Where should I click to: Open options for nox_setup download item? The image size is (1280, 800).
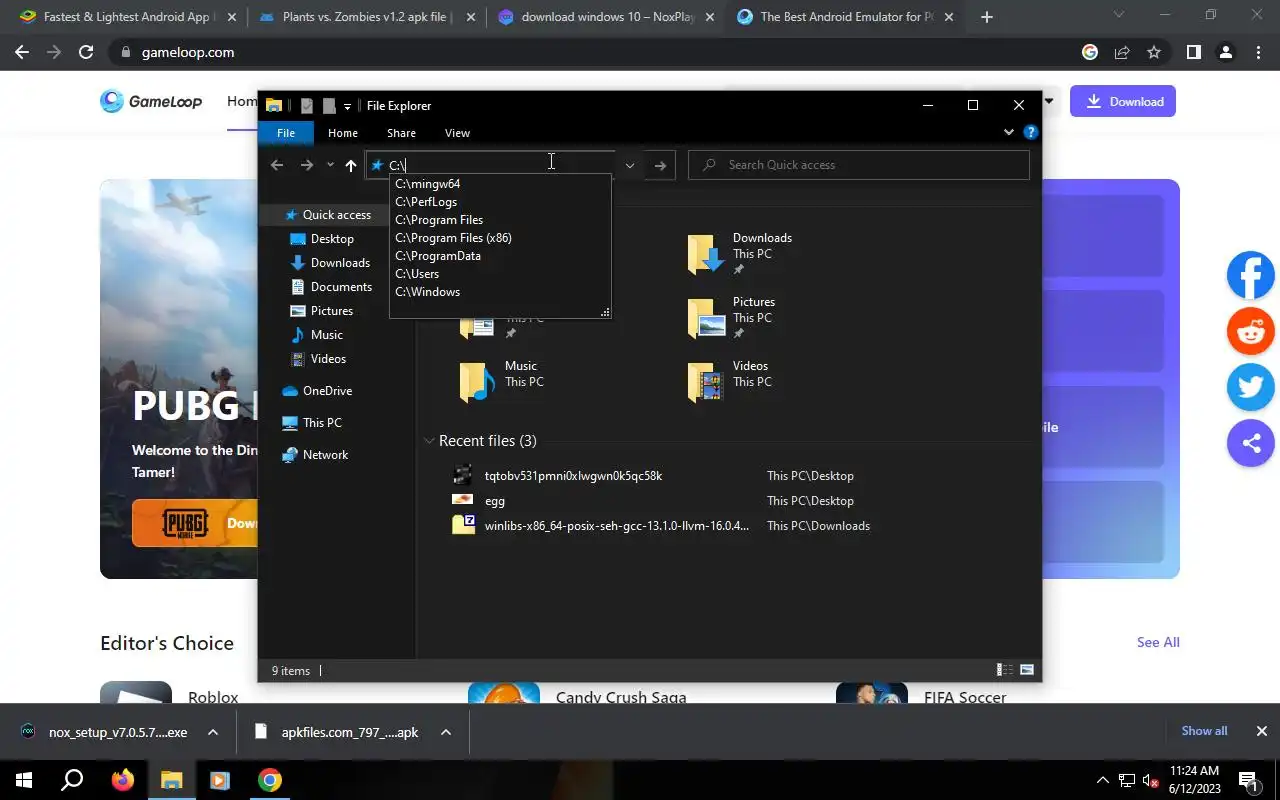pos(213,732)
